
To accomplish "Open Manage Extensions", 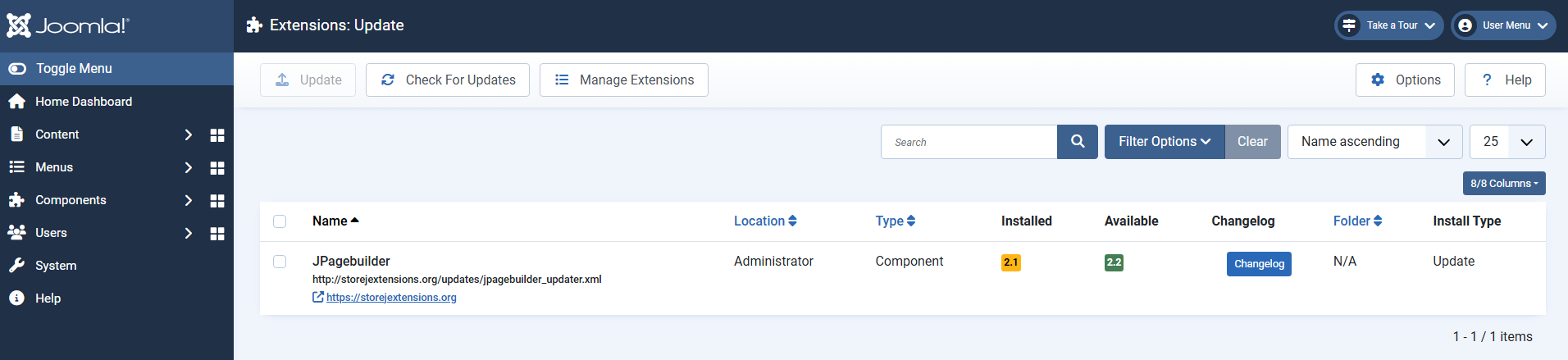I will (x=624, y=80).
